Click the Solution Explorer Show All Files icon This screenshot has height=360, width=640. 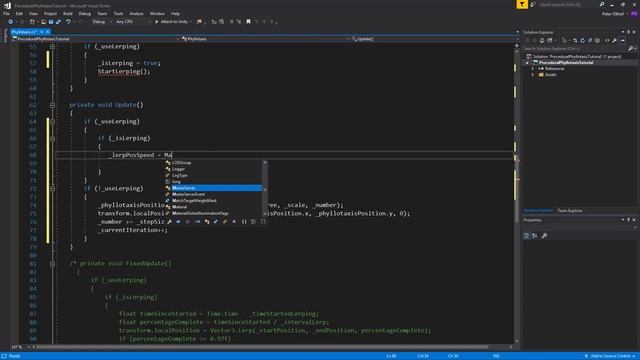(x=598, y=40)
